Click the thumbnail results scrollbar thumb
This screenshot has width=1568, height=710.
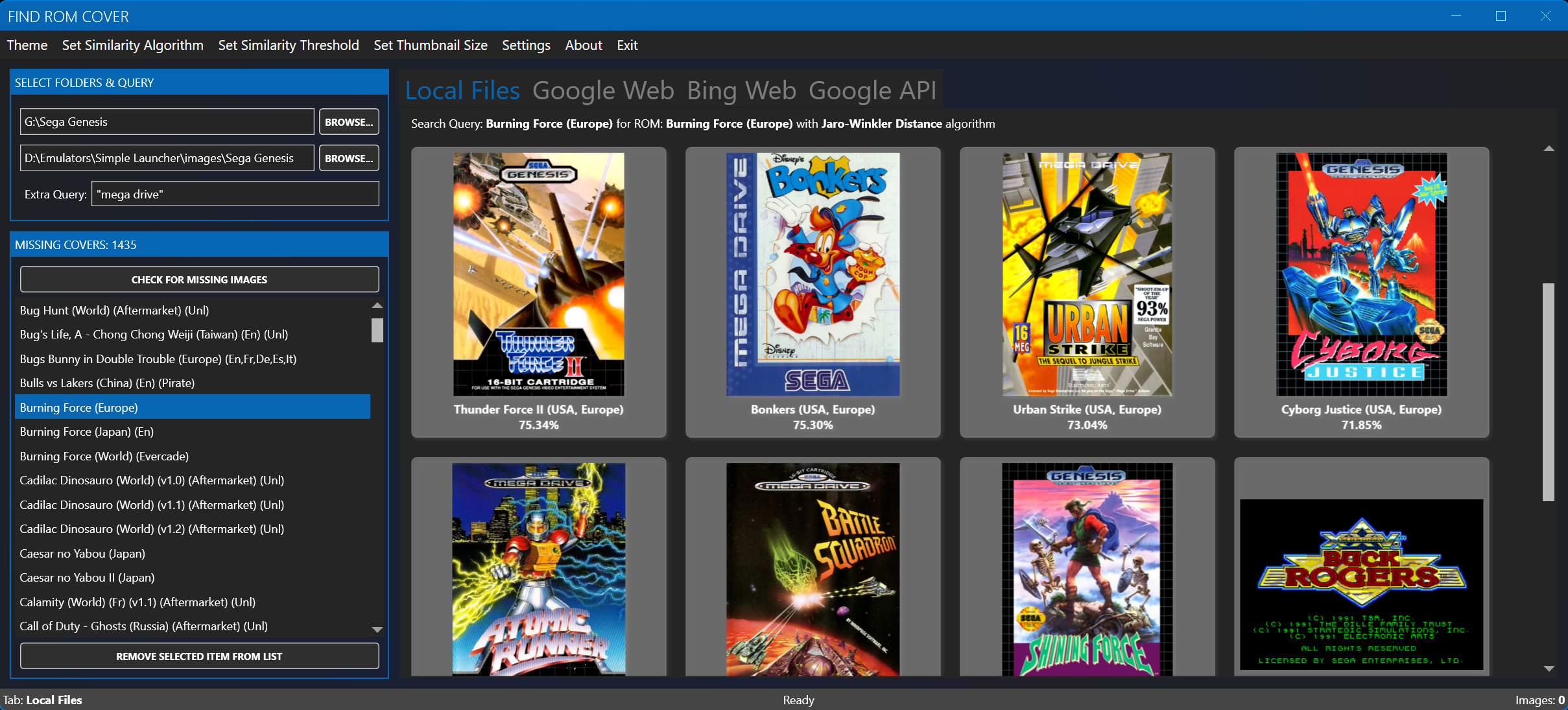coord(1549,392)
